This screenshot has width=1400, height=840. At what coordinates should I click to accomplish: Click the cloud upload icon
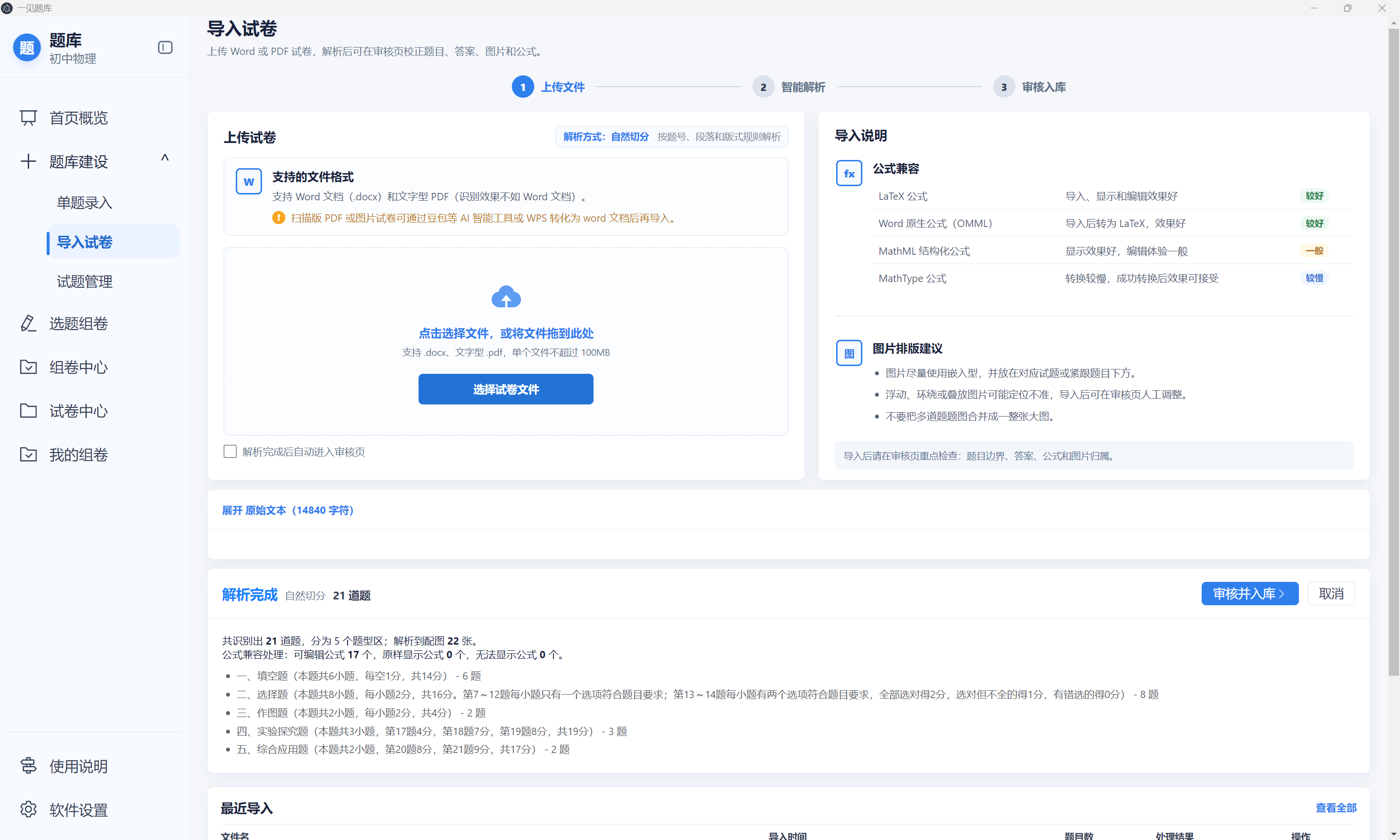[506, 297]
